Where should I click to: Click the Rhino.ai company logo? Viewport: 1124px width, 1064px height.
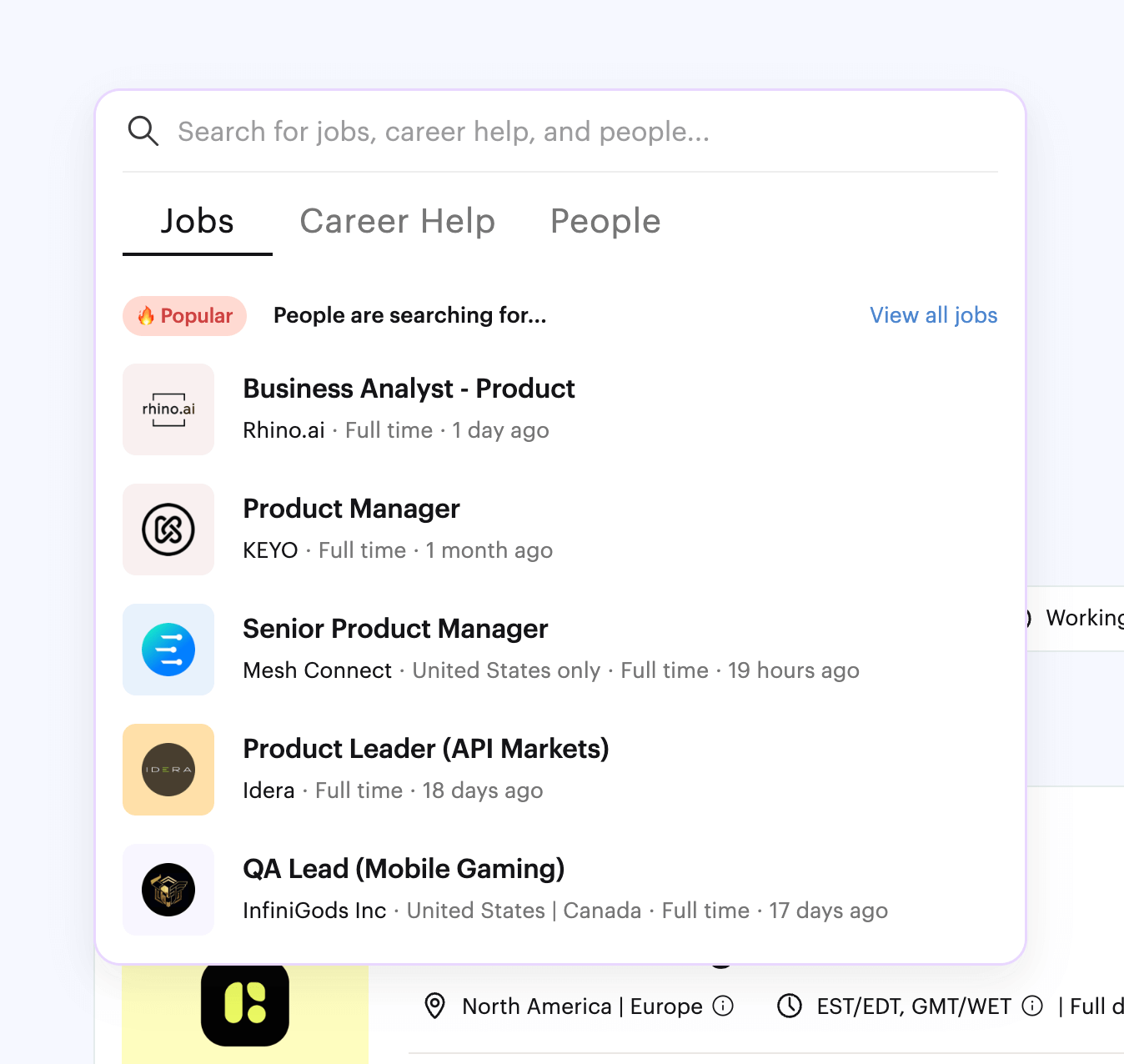(168, 409)
